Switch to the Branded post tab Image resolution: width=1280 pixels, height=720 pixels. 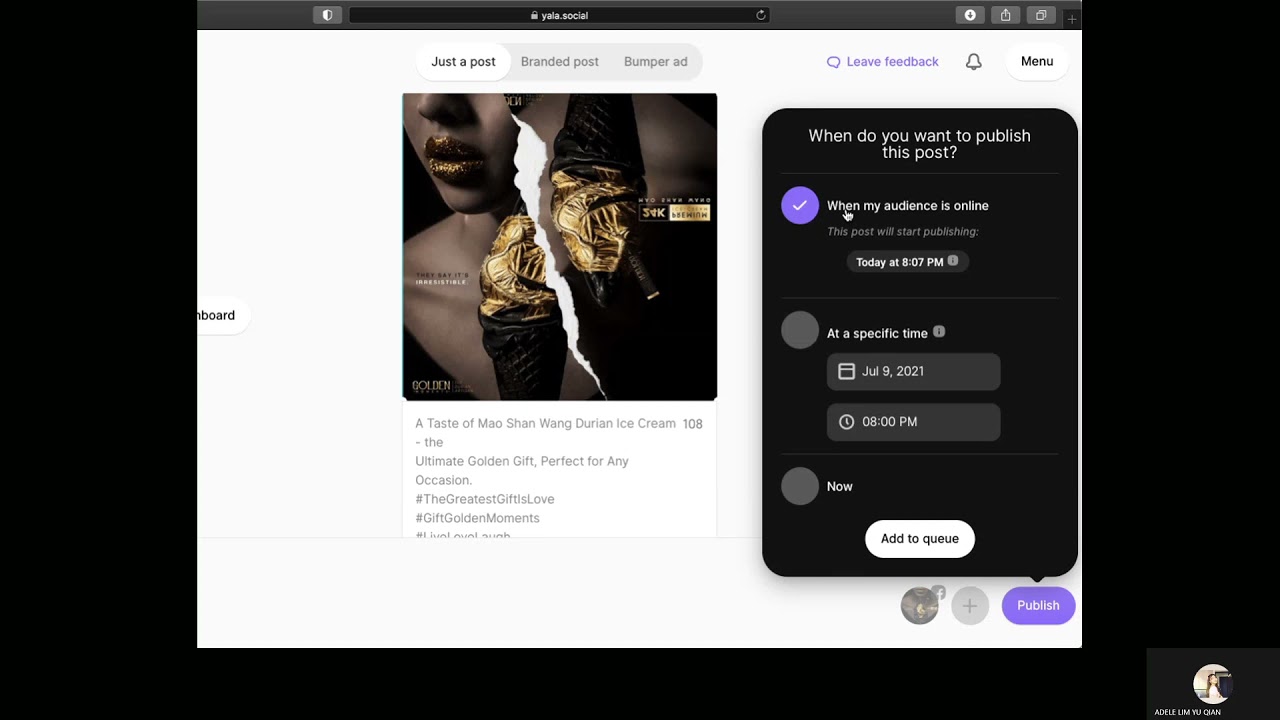coord(560,62)
